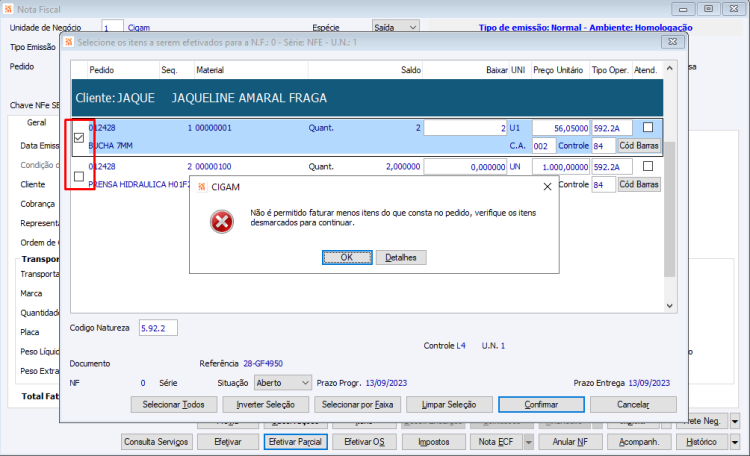
Task: Click Acompanh. button
Action: (x=639, y=442)
